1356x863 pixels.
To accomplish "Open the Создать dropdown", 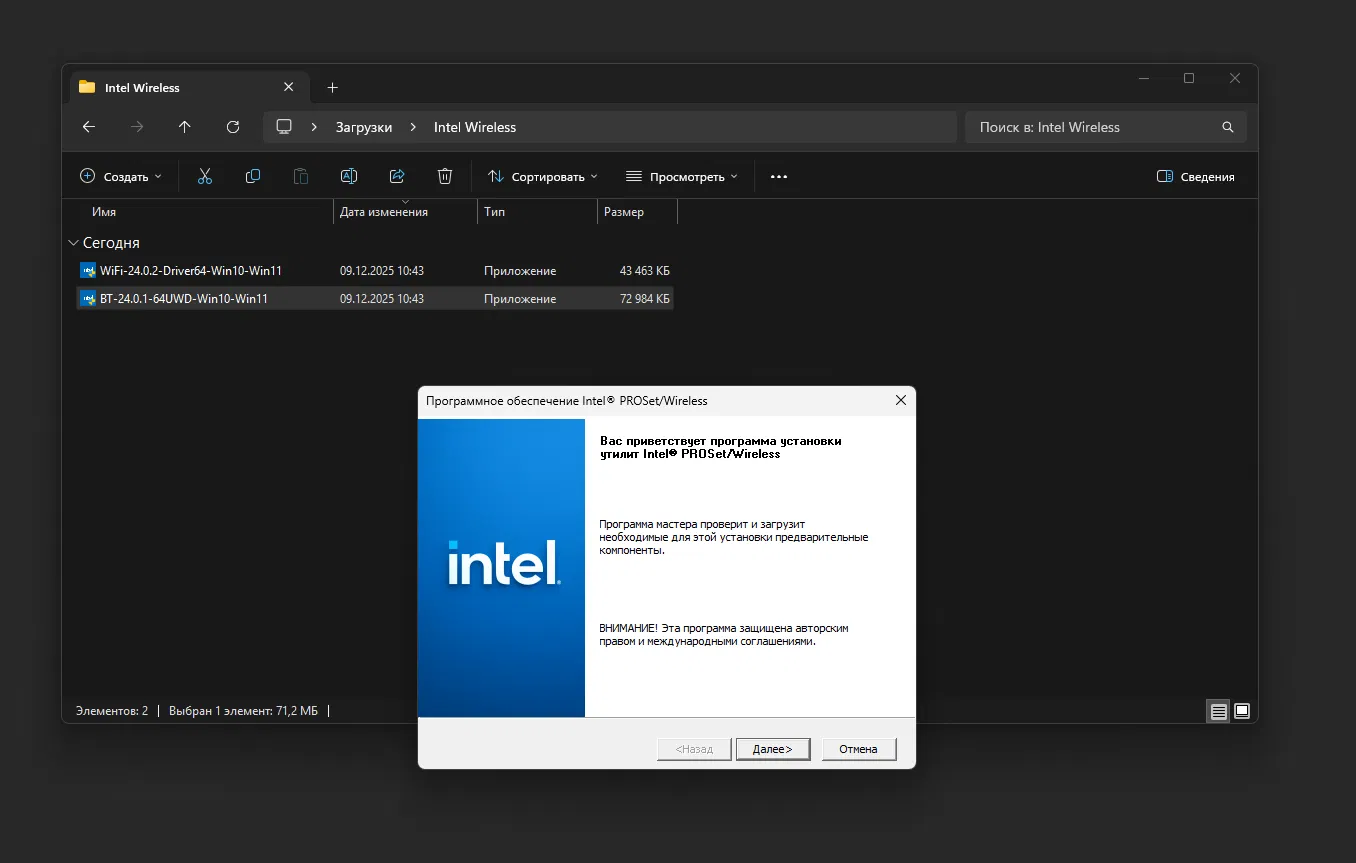I will (x=120, y=176).
